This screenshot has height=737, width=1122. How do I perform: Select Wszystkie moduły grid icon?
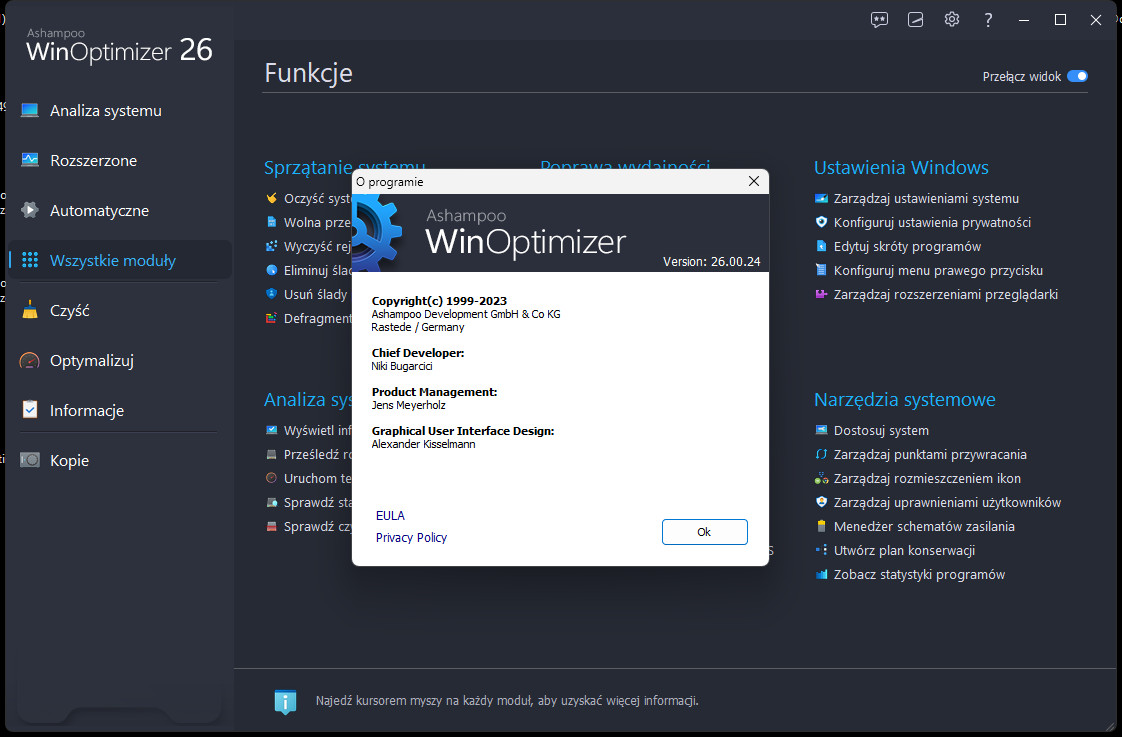(x=29, y=260)
